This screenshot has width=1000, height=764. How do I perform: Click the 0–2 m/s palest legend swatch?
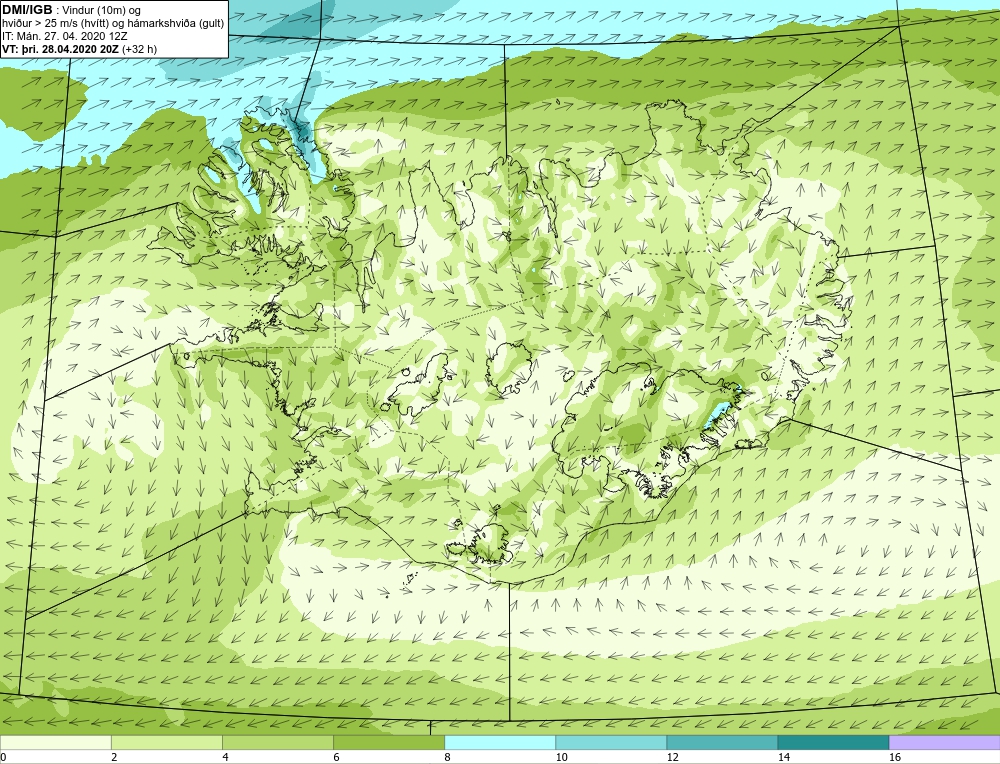[55, 742]
